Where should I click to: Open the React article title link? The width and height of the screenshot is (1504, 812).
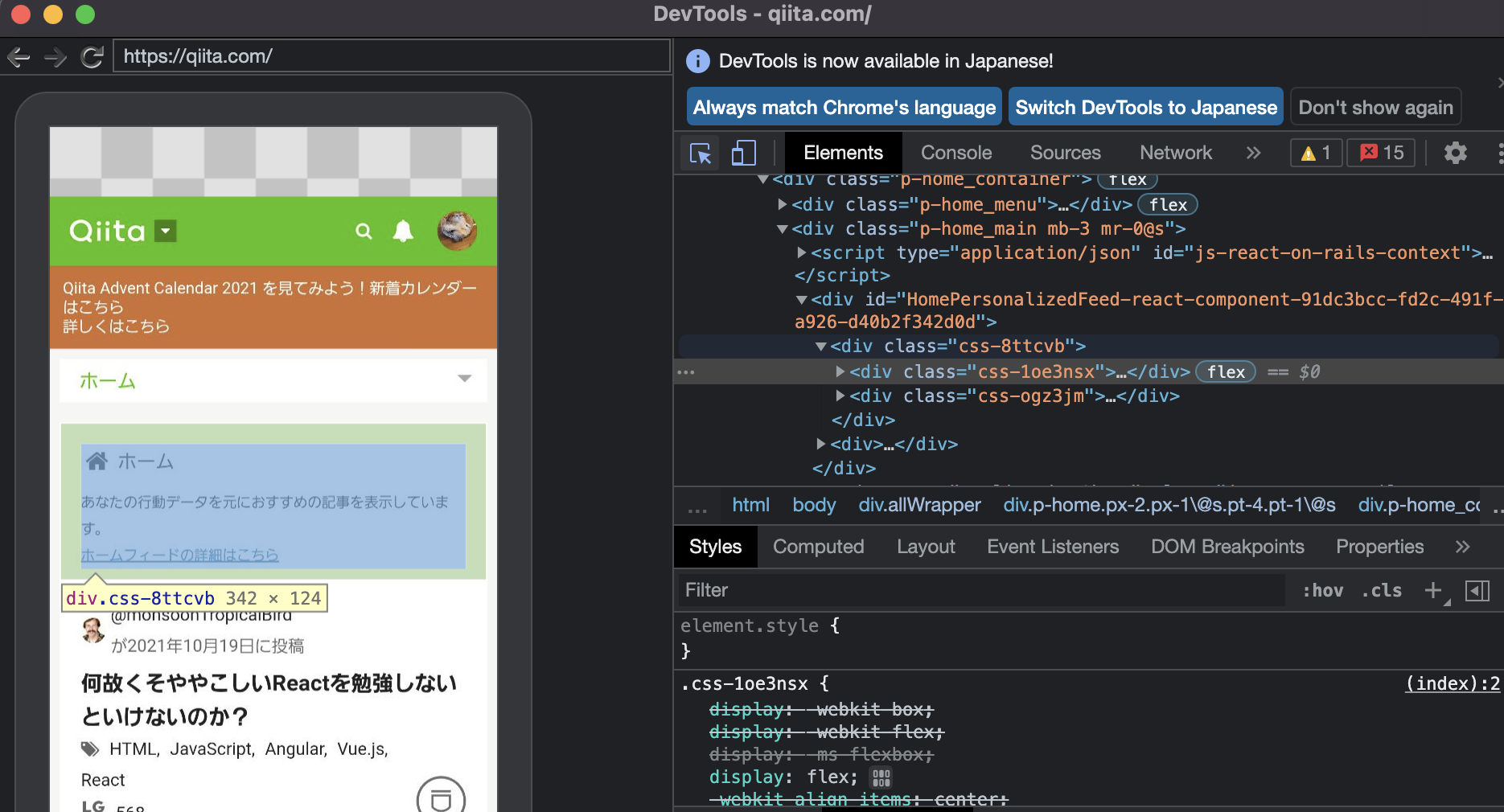pyautogui.click(x=269, y=699)
